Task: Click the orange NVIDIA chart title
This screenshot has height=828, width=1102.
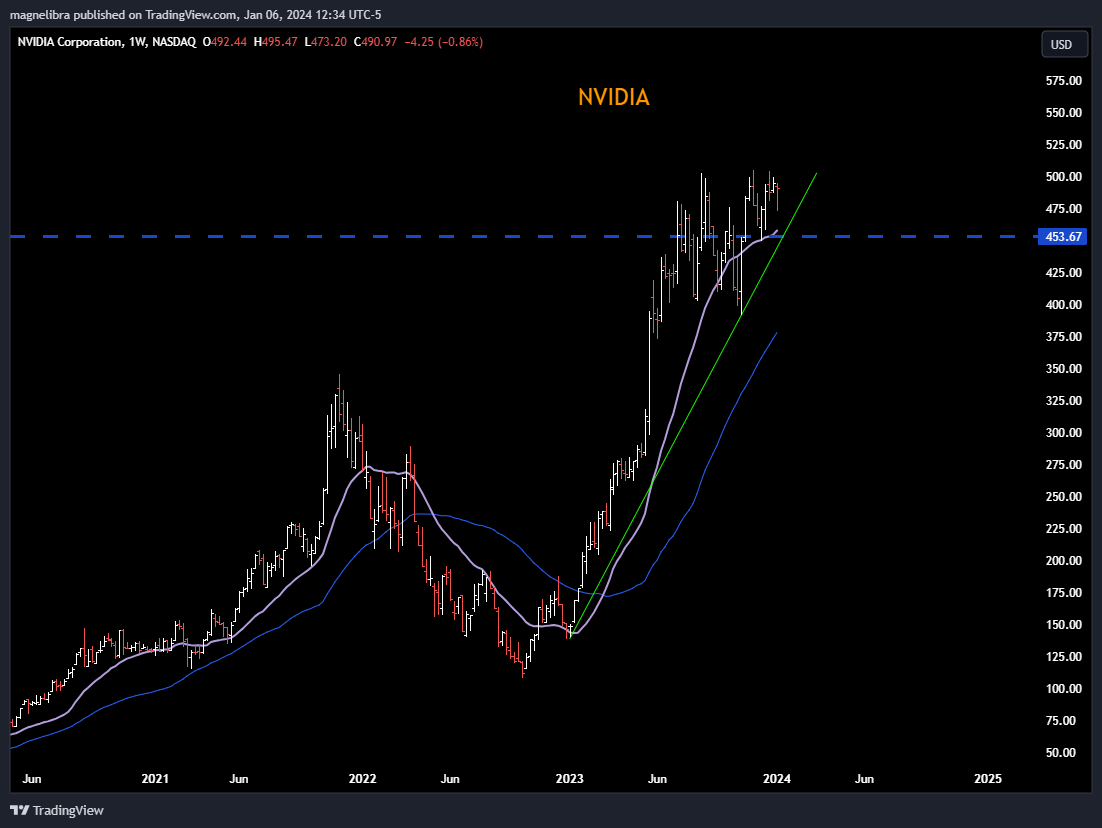Action: click(614, 97)
